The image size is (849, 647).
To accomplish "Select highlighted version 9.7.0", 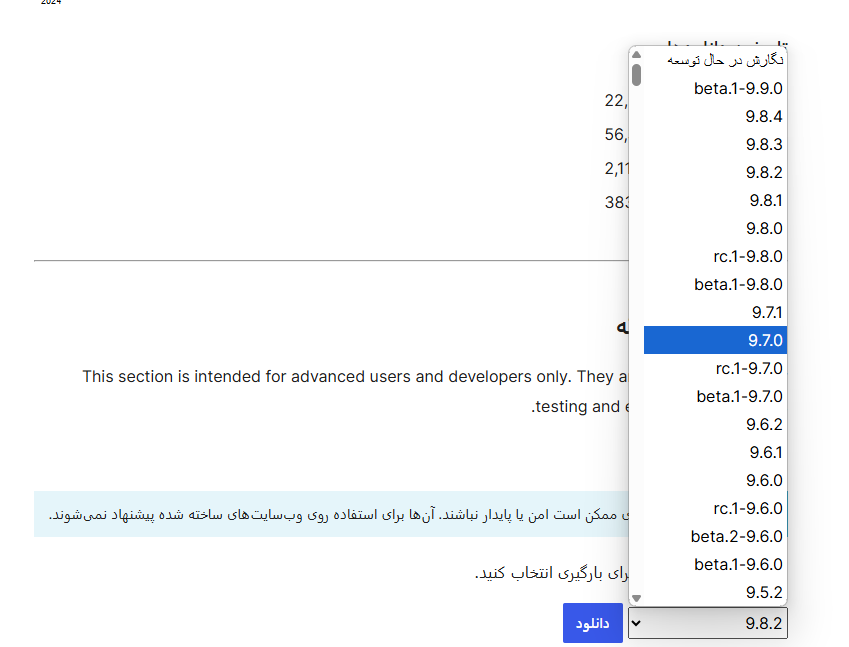I will coord(715,340).
